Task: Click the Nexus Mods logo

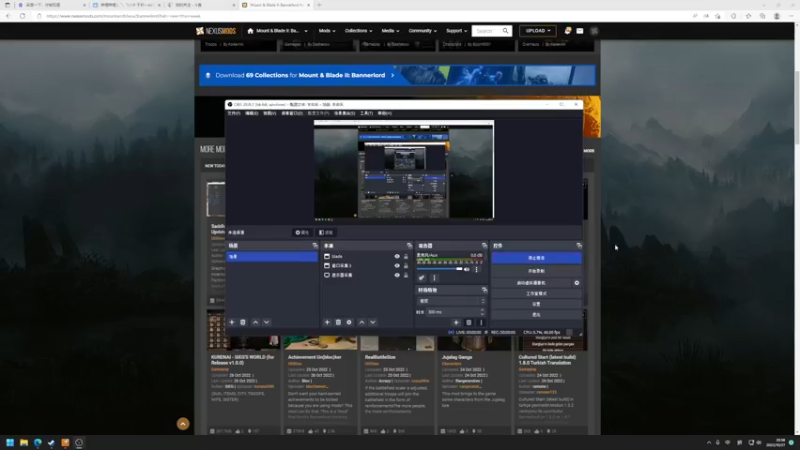Action: click(216, 31)
